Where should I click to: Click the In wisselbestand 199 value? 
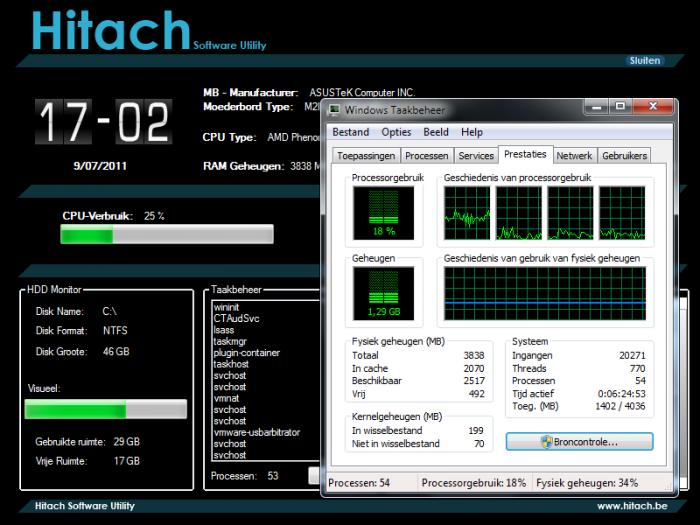[x=476, y=430]
